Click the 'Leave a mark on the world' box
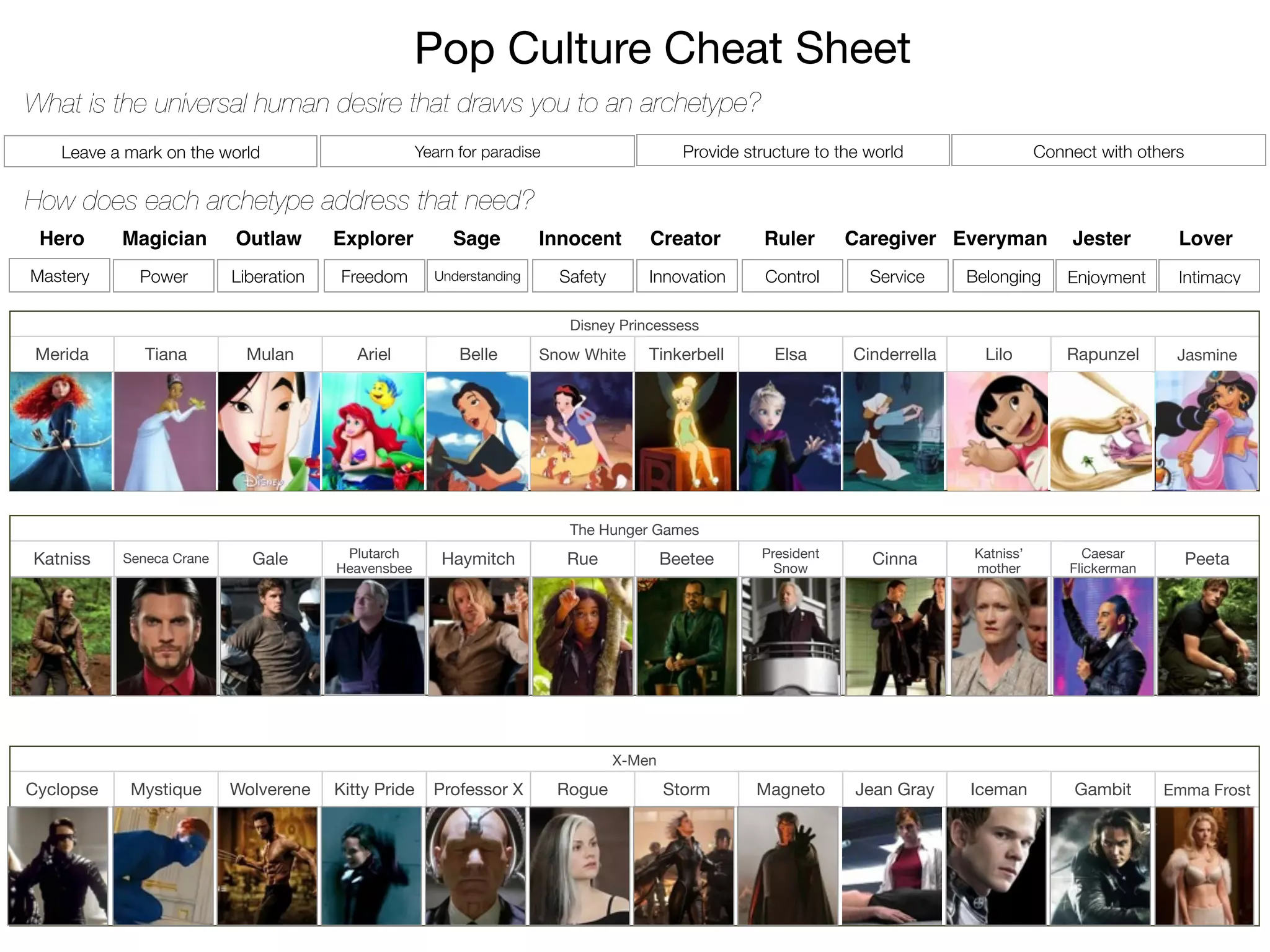 point(161,152)
